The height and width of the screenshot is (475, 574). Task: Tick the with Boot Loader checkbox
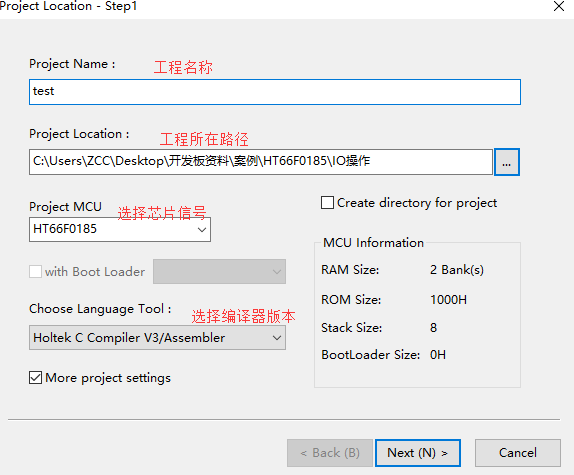[35, 272]
